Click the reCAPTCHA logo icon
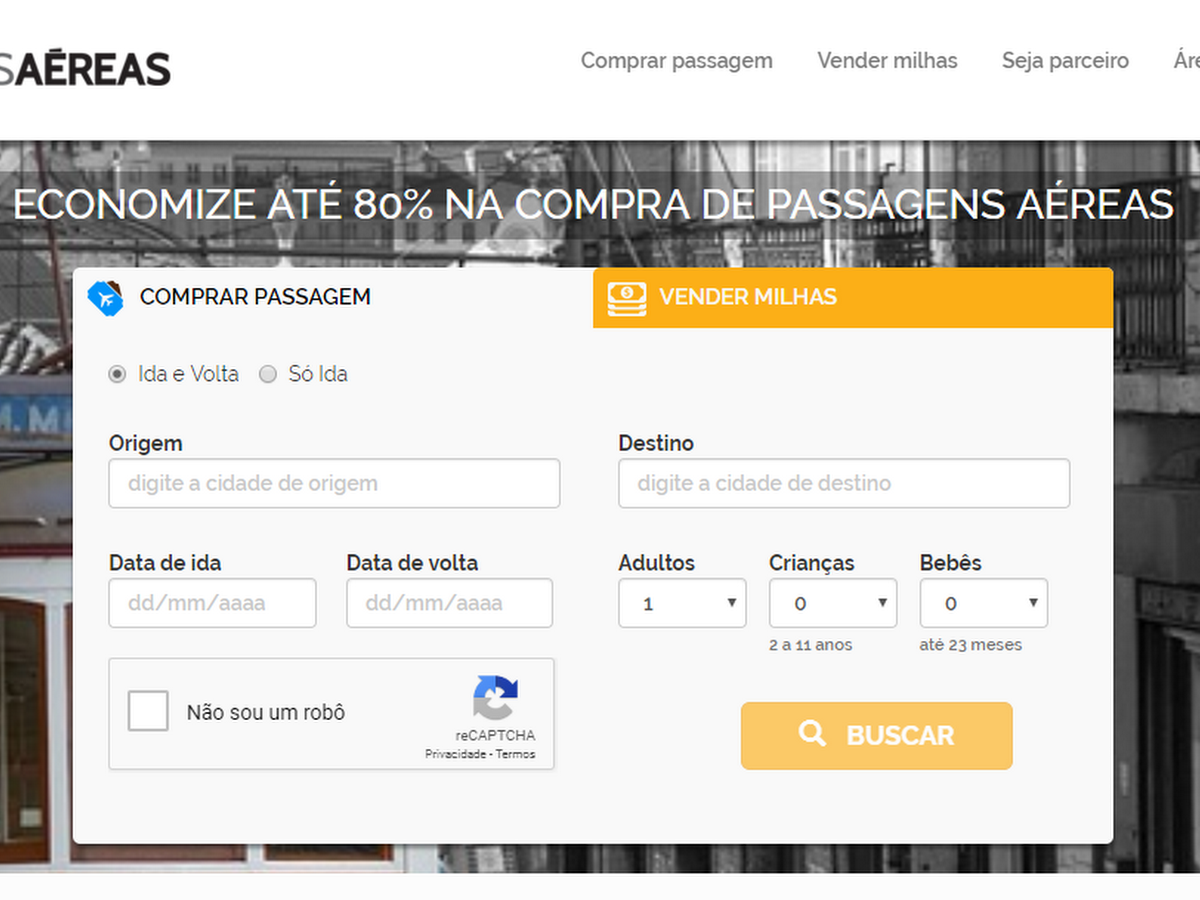1200x900 pixels. [x=496, y=698]
